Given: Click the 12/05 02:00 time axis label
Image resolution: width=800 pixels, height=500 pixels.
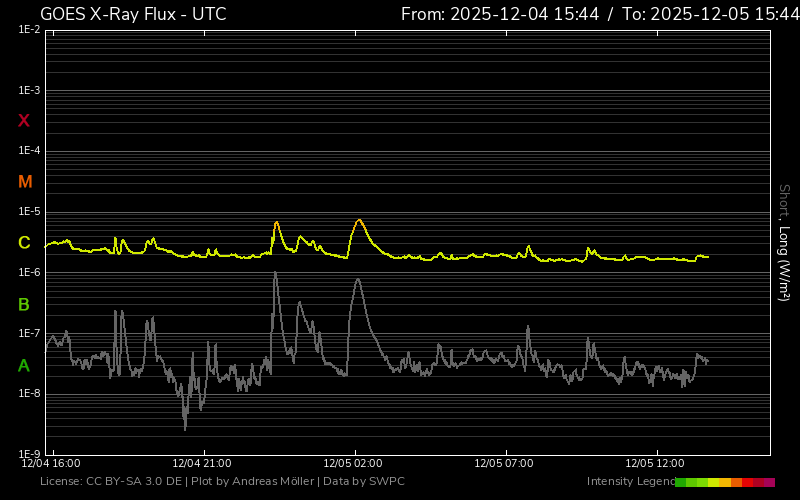Looking at the screenshot, I should pyautogui.click(x=353, y=464).
